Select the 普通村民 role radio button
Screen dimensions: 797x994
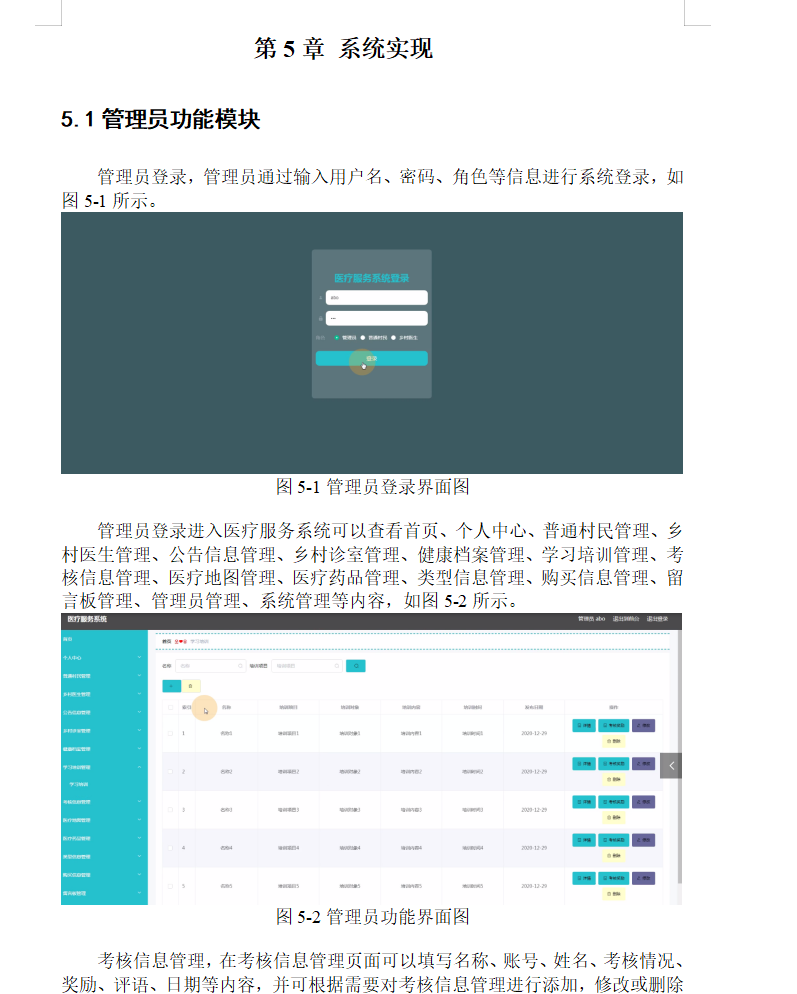(363, 338)
